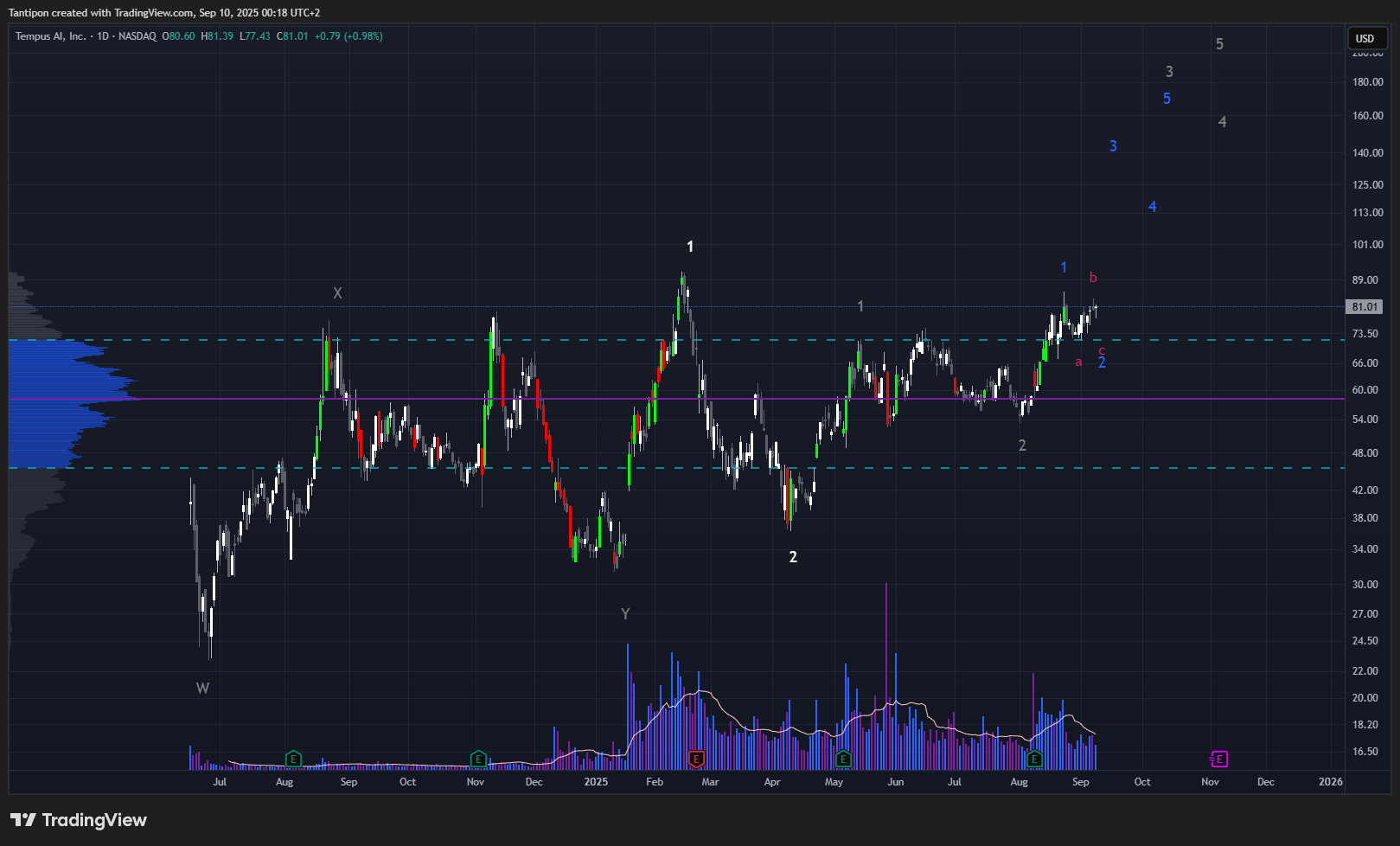This screenshot has height=846, width=1400.
Task: Select the gray wave label X
Action: tap(337, 293)
